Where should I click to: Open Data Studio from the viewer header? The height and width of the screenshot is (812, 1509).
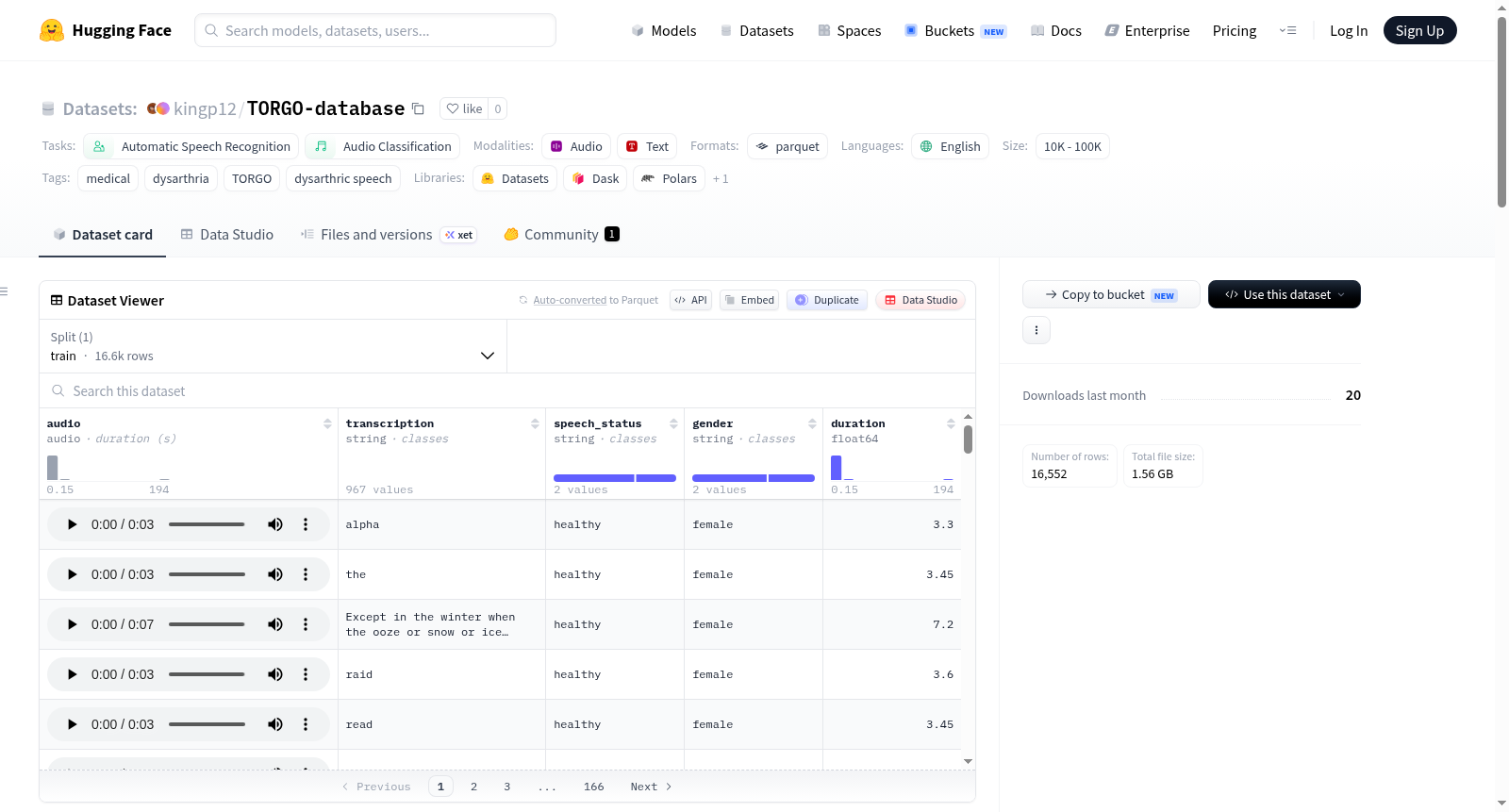[x=920, y=300]
